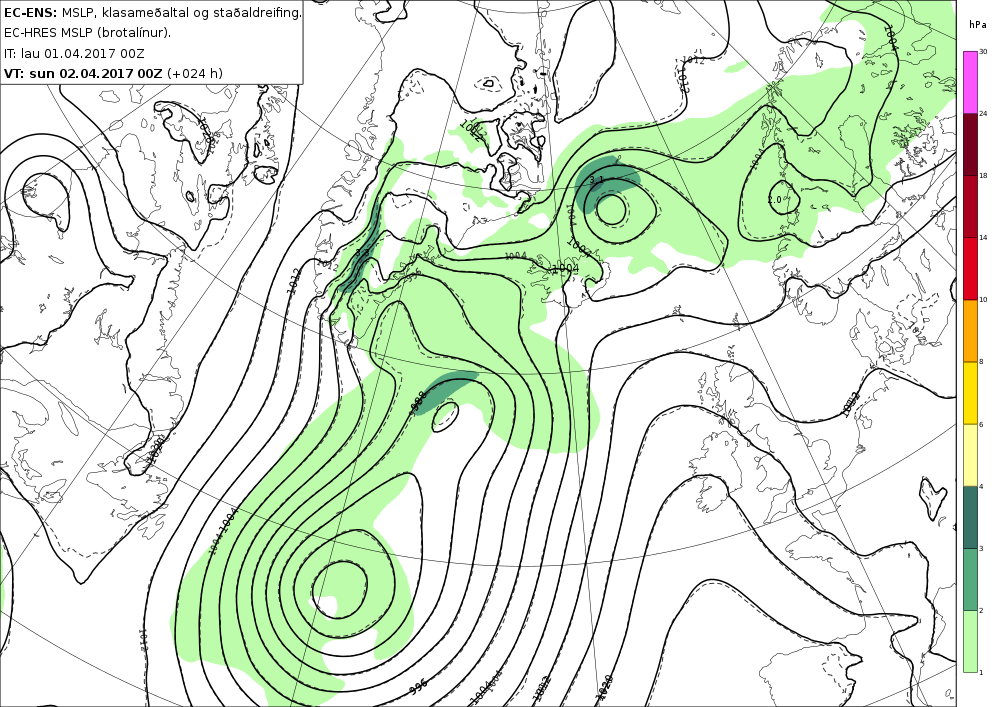Click the magenta 24–30 hPa legend swatch
The height and width of the screenshot is (707, 1000).
click(970, 82)
